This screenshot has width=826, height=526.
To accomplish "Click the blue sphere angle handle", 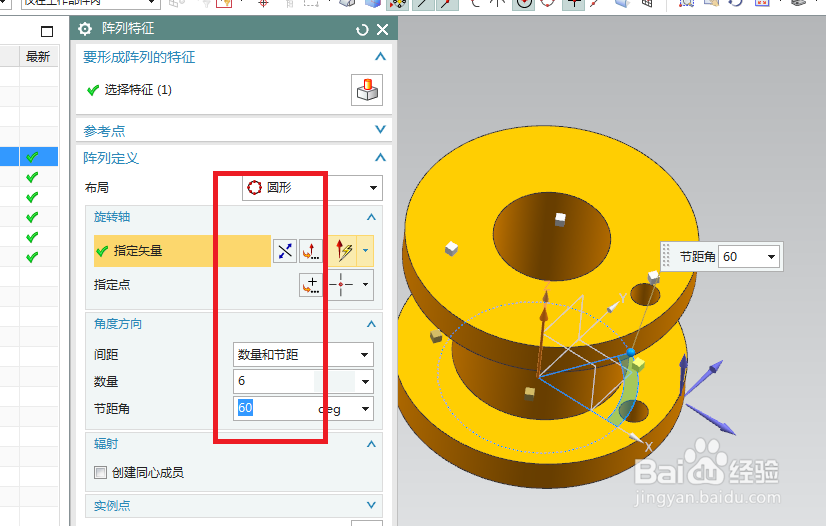I will pos(631,352).
